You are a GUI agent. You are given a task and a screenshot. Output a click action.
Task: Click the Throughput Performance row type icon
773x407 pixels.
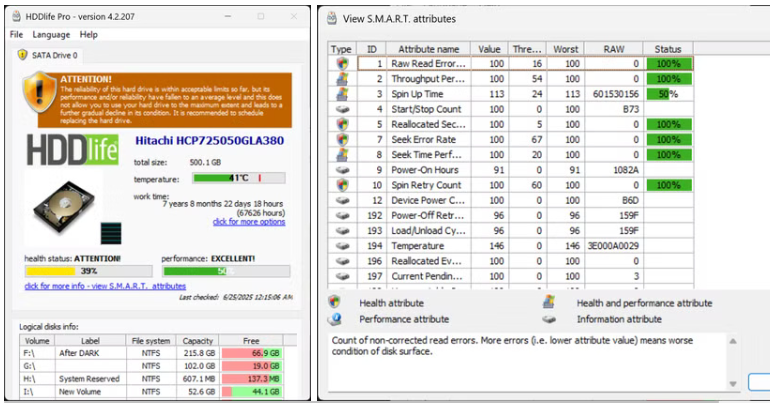(x=342, y=78)
